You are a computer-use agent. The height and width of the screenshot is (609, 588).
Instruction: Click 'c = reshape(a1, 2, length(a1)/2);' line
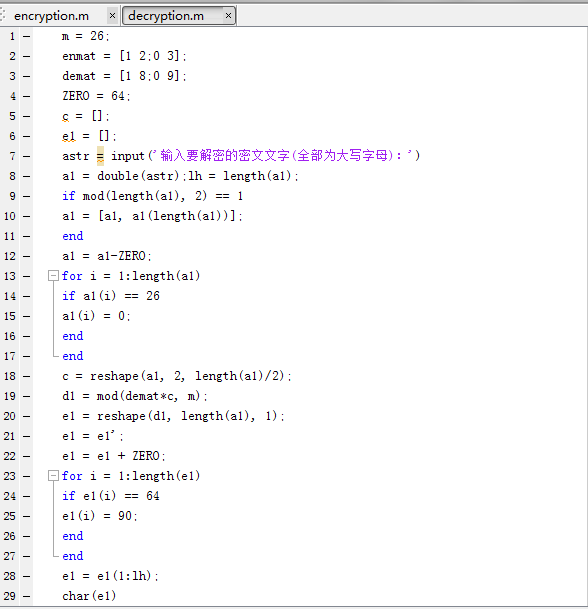click(x=177, y=376)
